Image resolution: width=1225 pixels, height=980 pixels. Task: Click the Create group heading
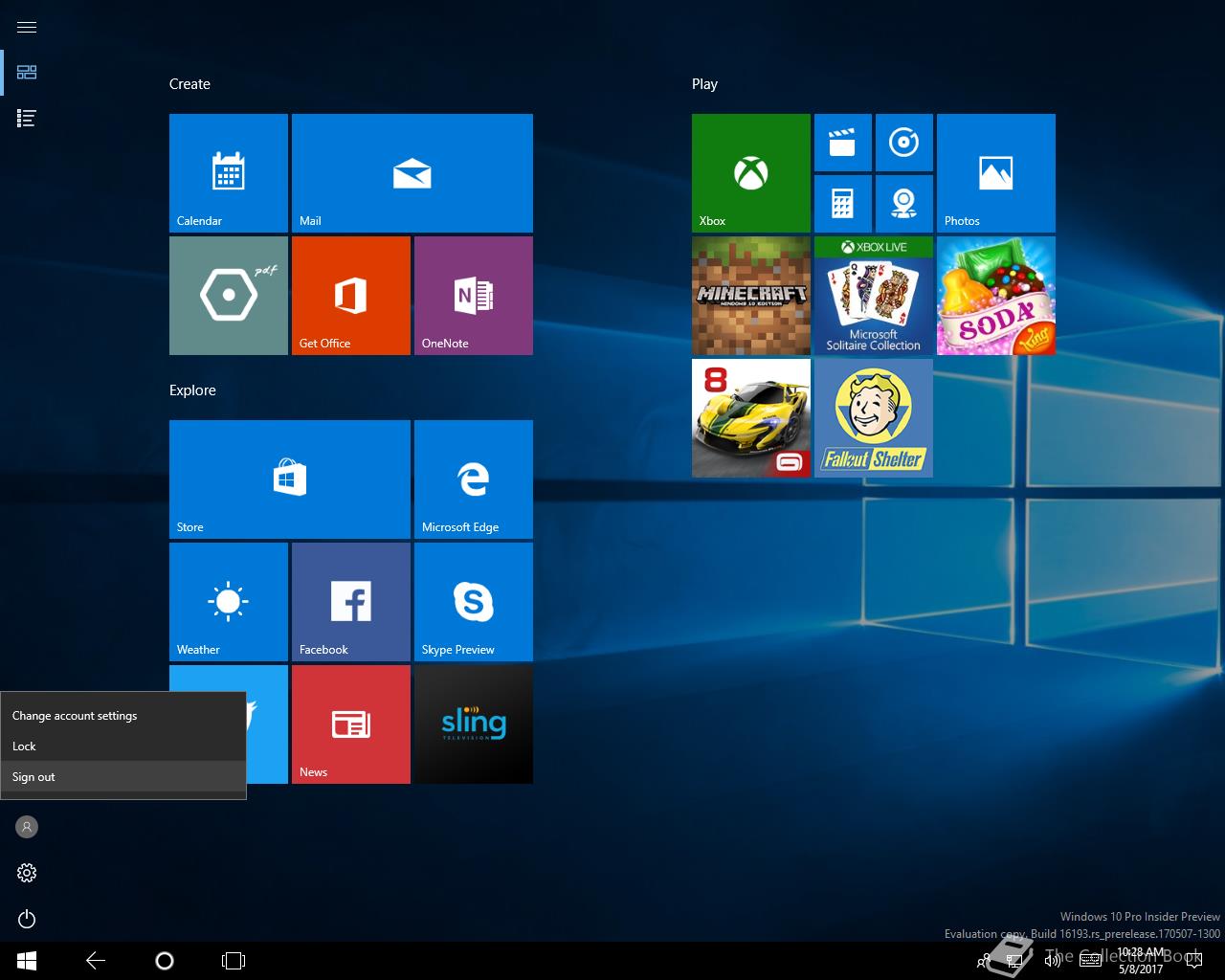pyautogui.click(x=189, y=84)
